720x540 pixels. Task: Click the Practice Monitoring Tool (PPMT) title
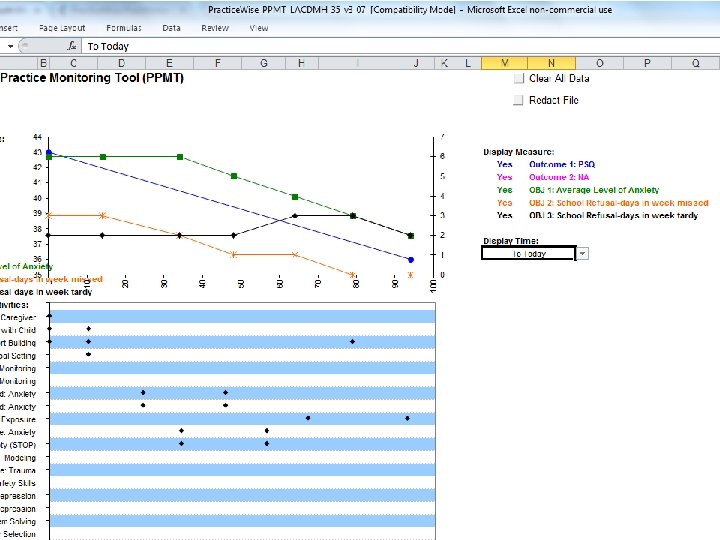92,78
